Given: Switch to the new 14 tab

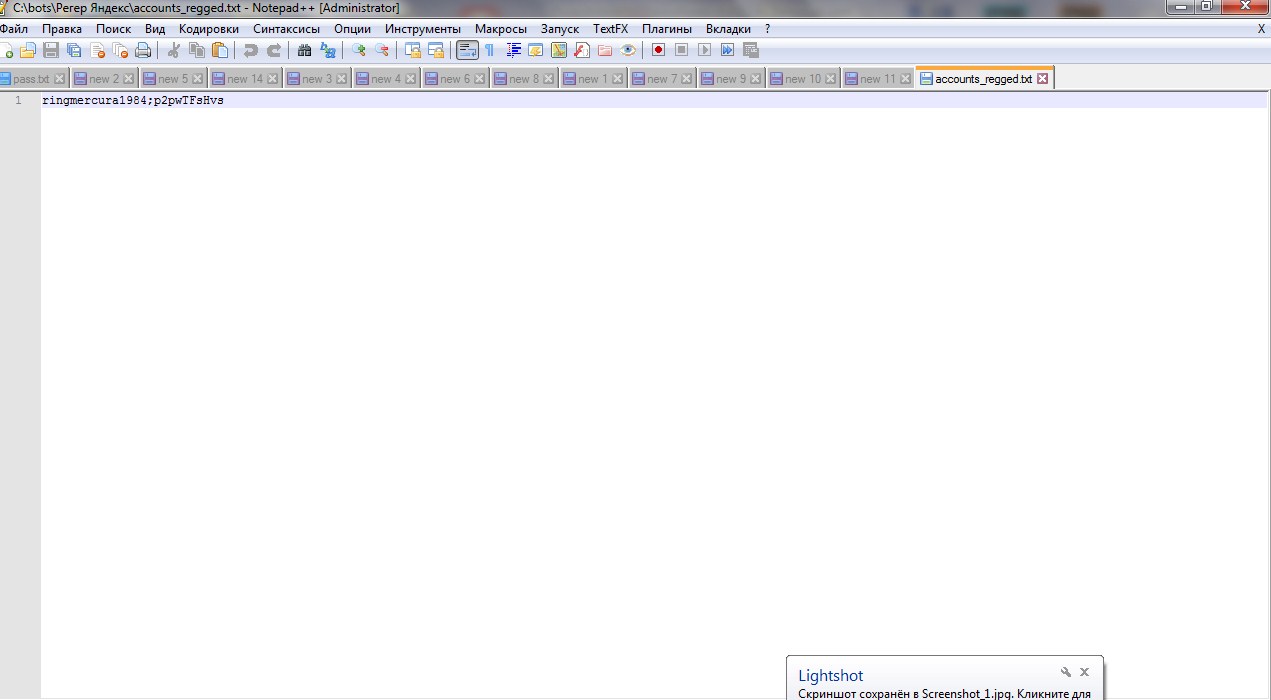Looking at the screenshot, I should coord(244,79).
